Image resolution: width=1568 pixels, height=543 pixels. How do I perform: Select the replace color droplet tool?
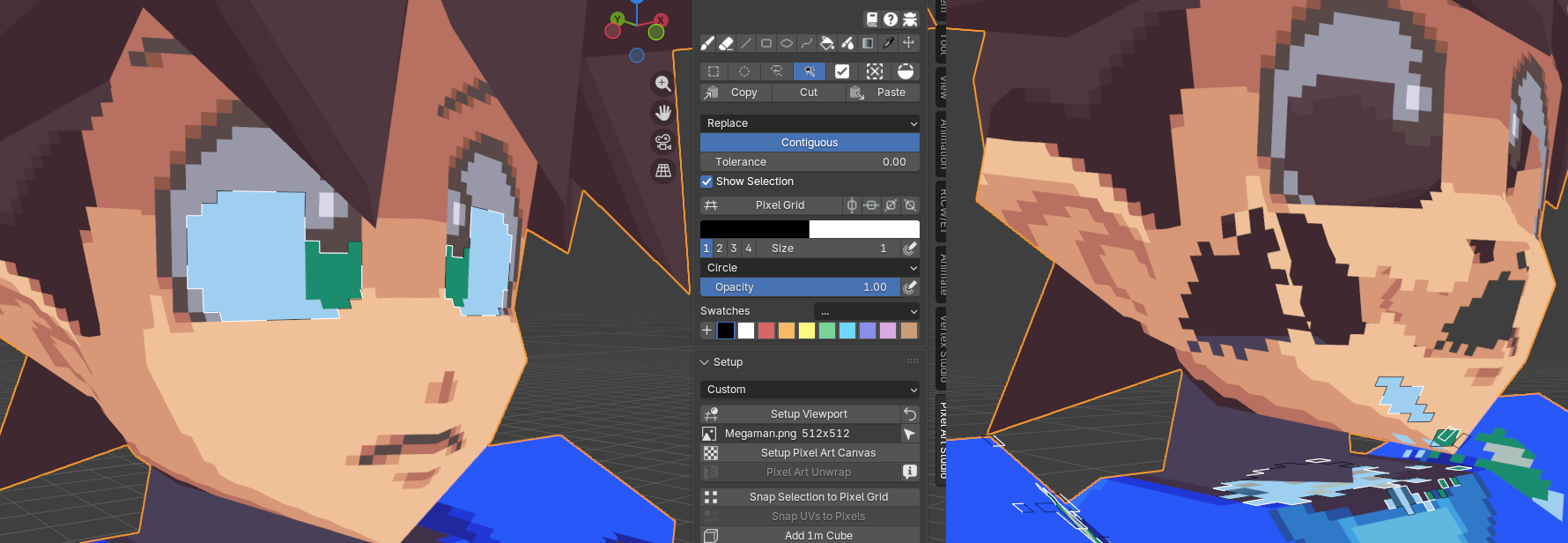(847, 43)
